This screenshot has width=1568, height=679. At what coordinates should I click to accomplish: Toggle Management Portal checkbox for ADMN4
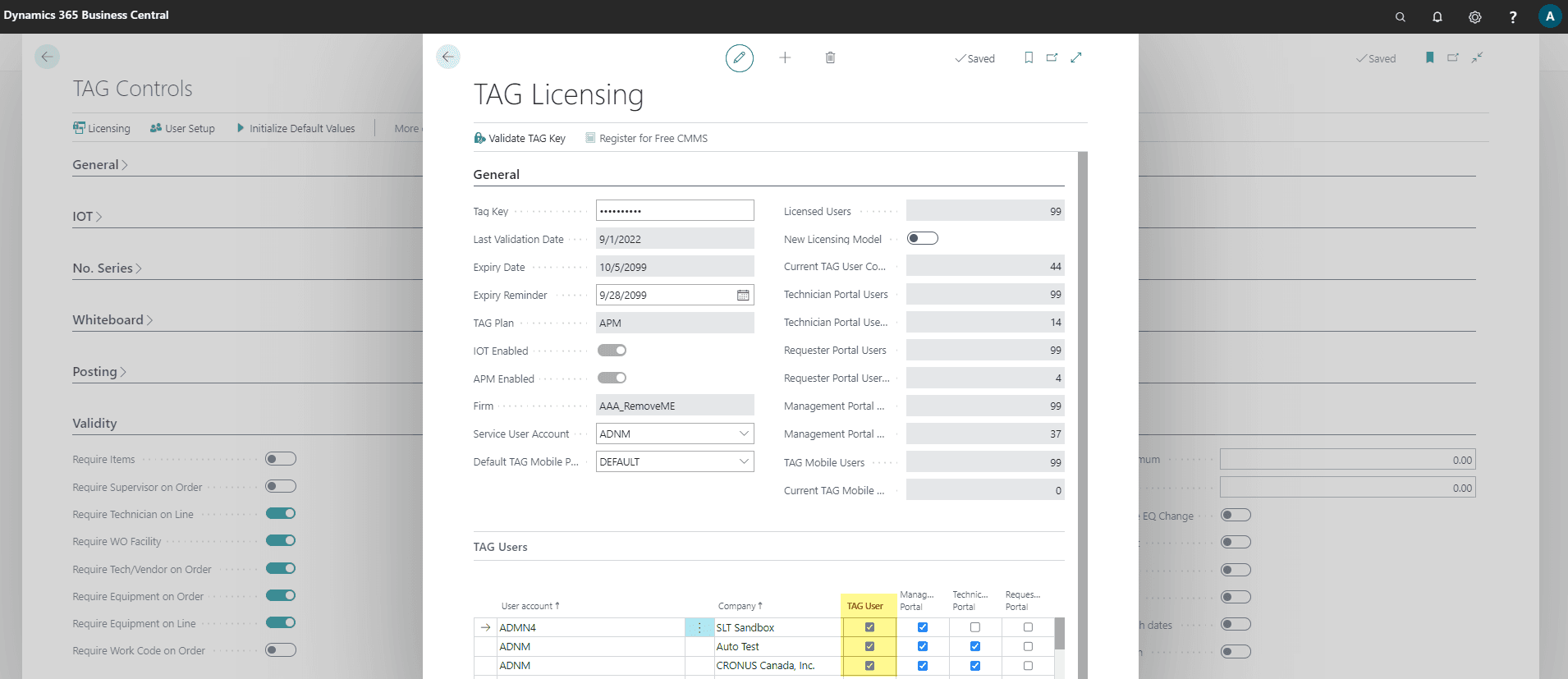pos(922,627)
